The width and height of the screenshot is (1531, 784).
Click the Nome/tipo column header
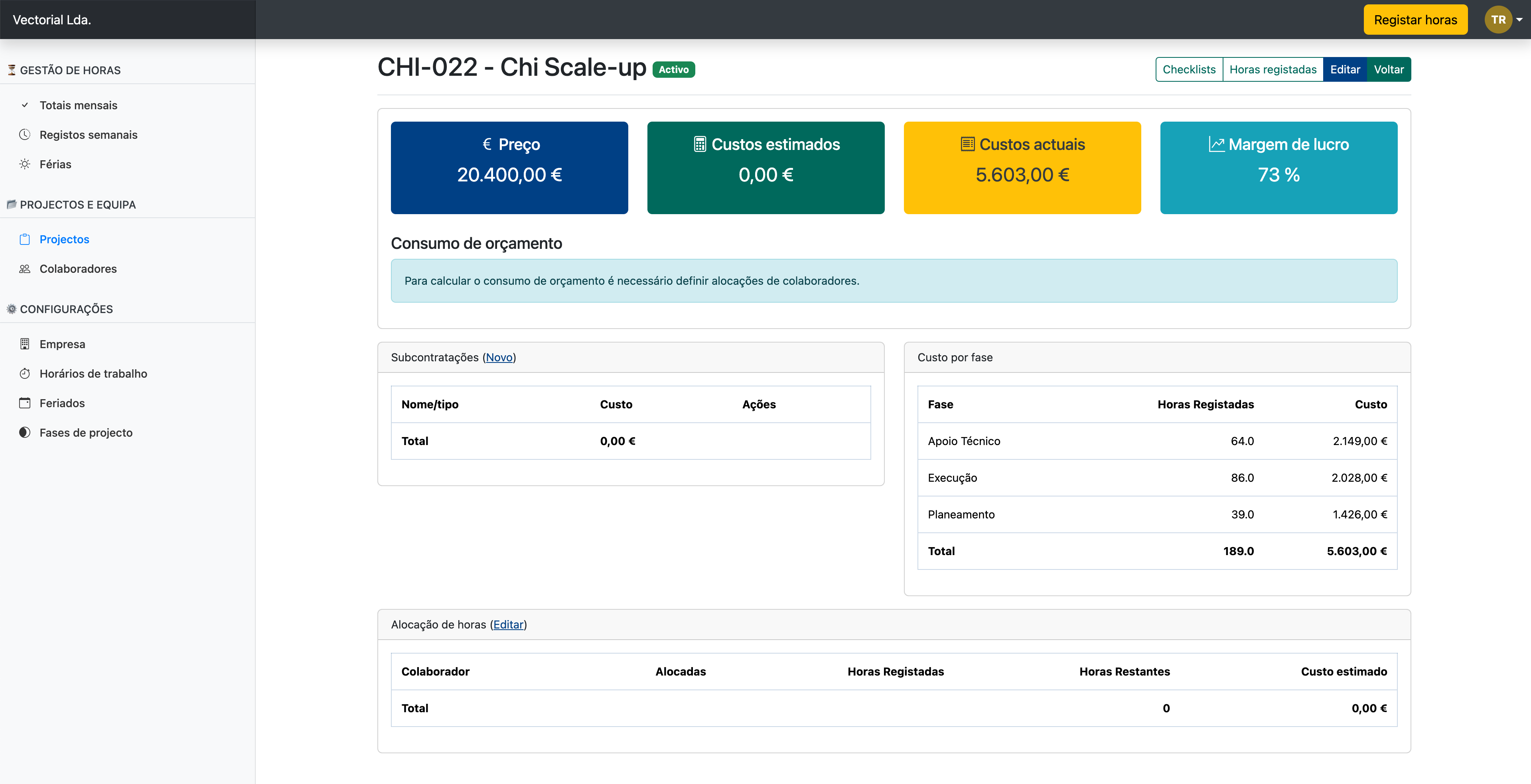pos(430,404)
